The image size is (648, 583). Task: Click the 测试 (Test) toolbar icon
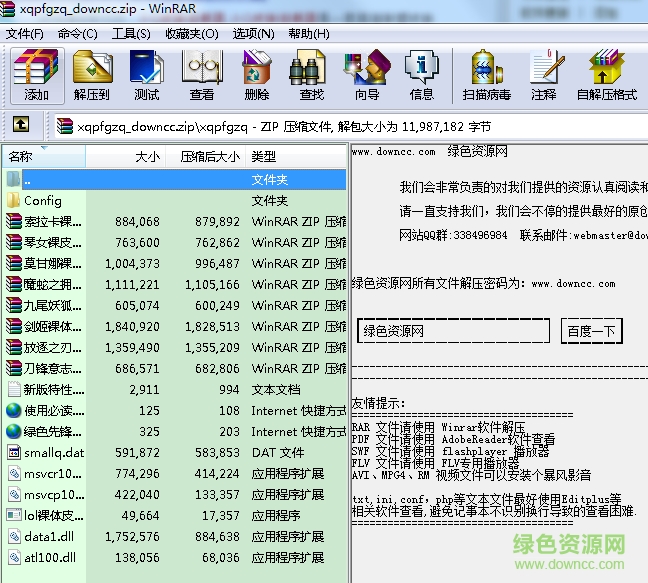pyautogui.click(x=146, y=75)
